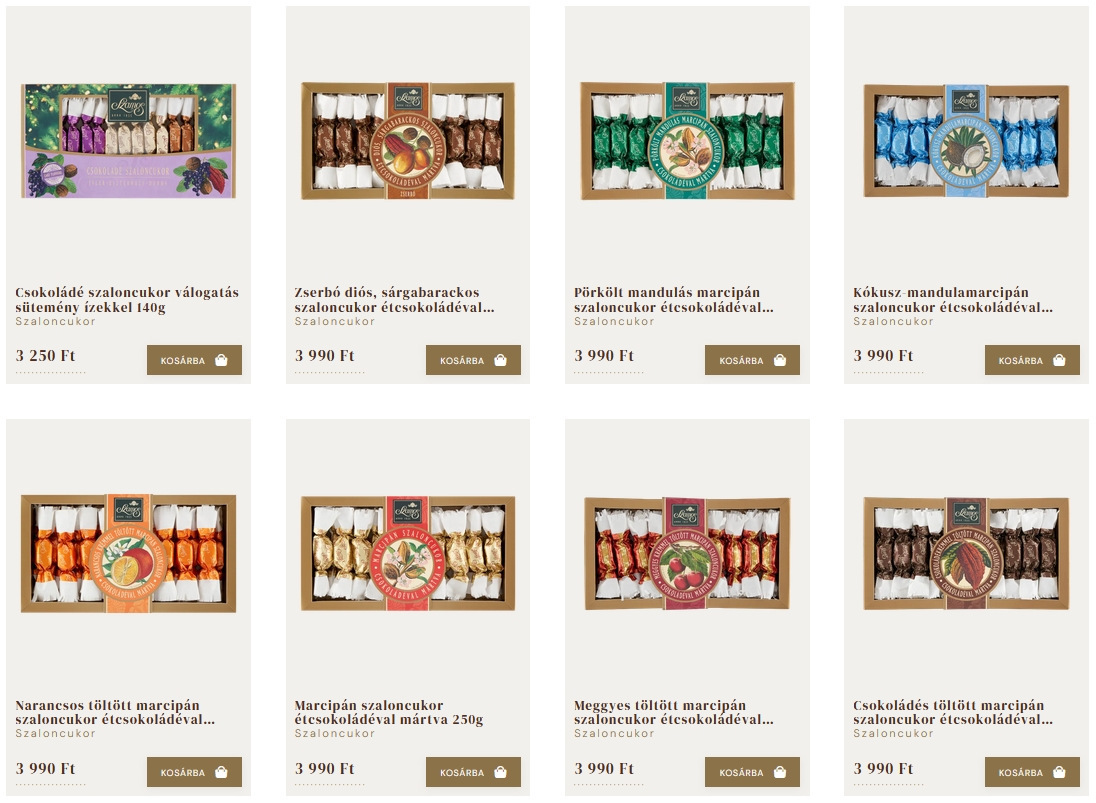Image resolution: width=1096 pixels, height=803 pixels.
Task: Open Zserbó diós, sárgabarackos szaloncukor product title
Action: (x=394, y=300)
